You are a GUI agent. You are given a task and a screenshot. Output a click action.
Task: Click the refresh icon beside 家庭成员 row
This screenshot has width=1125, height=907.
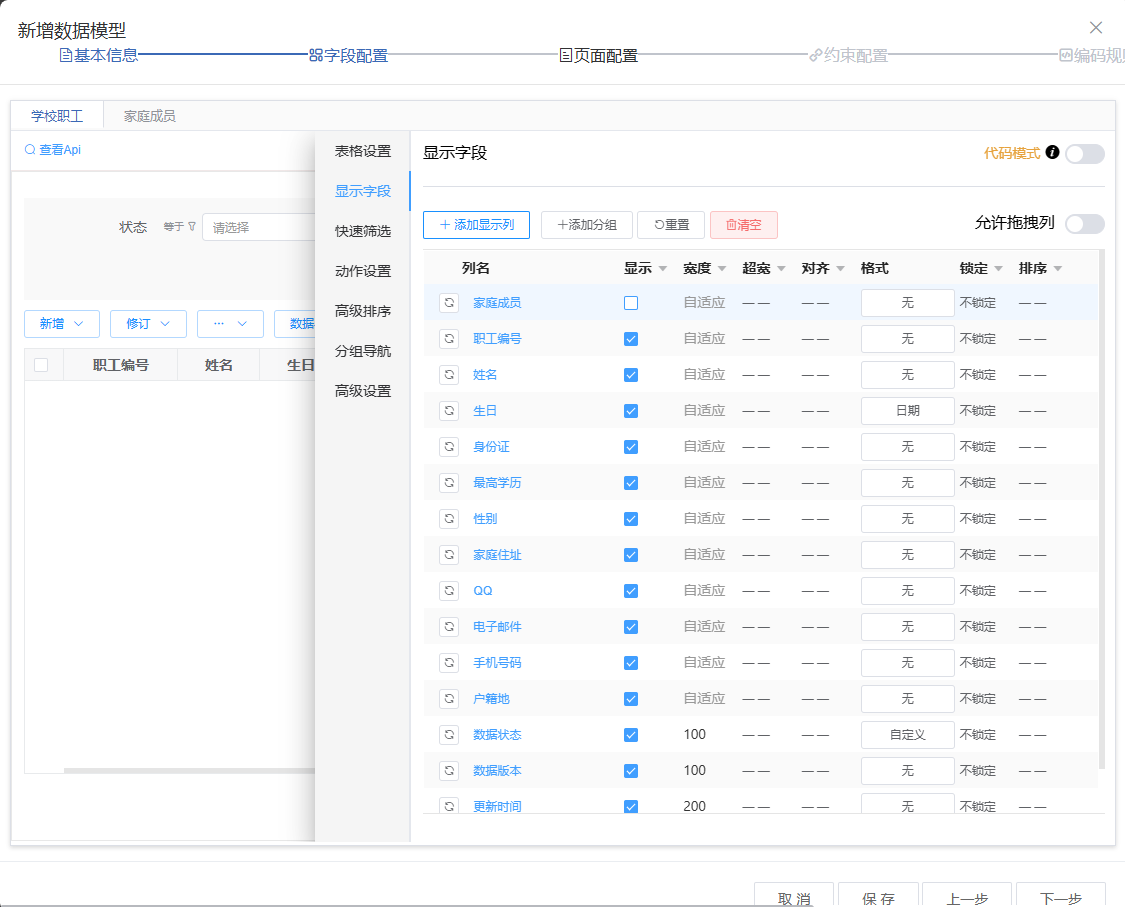[449, 303]
